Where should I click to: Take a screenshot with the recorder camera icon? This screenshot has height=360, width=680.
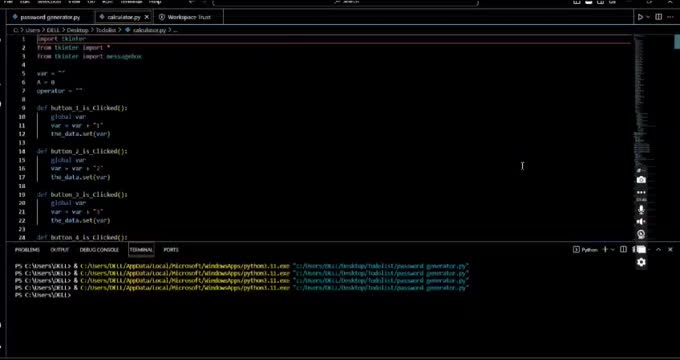coord(641,180)
